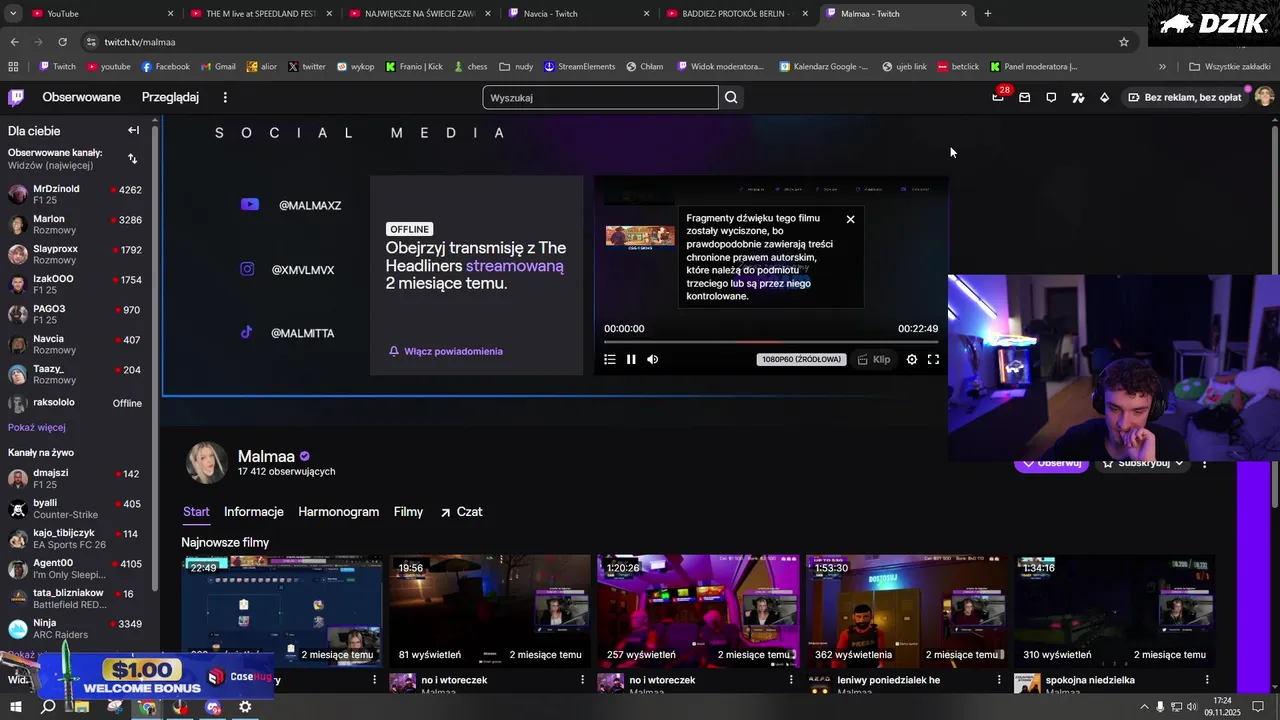
Task: Play the 19:56 video thumbnail
Action: [490, 611]
